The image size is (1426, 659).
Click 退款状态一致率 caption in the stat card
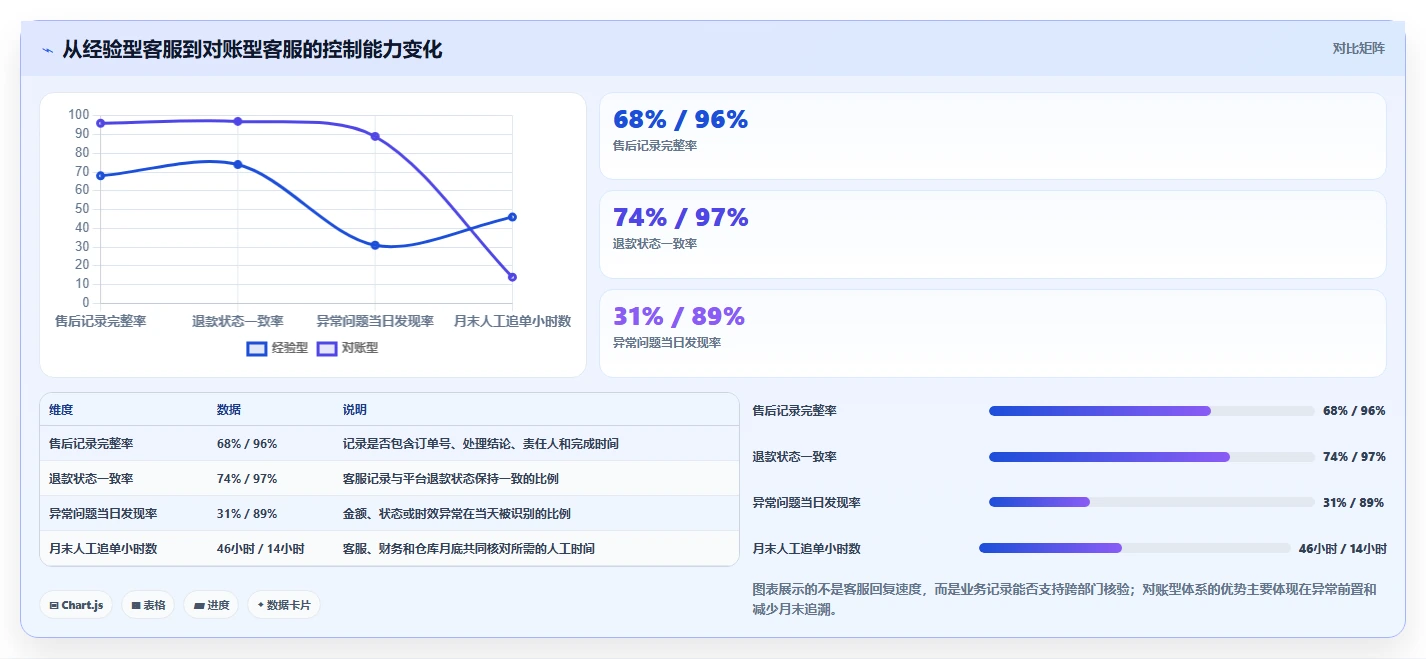(x=655, y=244)
